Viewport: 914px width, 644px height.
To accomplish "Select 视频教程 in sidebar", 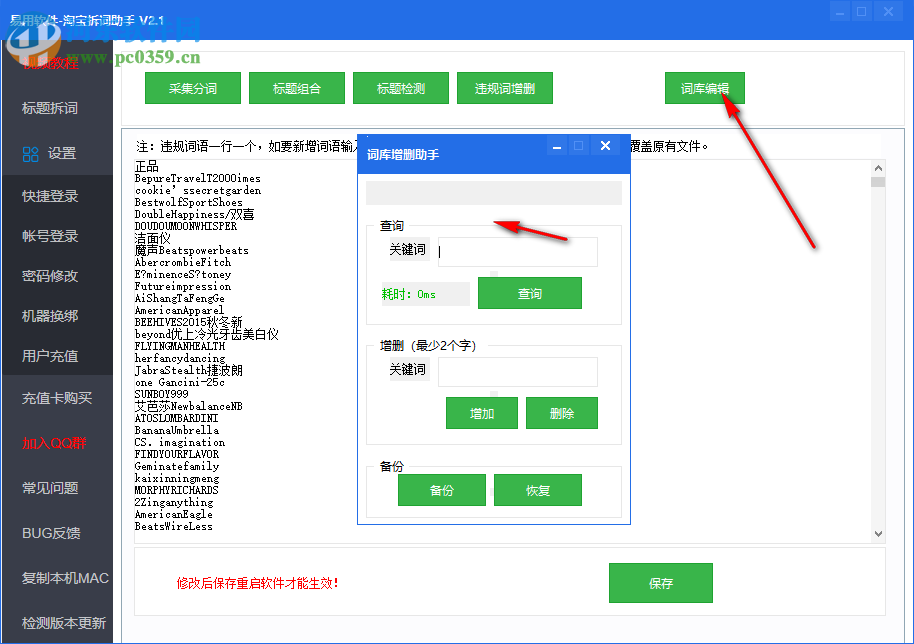I will click(50, 63).
